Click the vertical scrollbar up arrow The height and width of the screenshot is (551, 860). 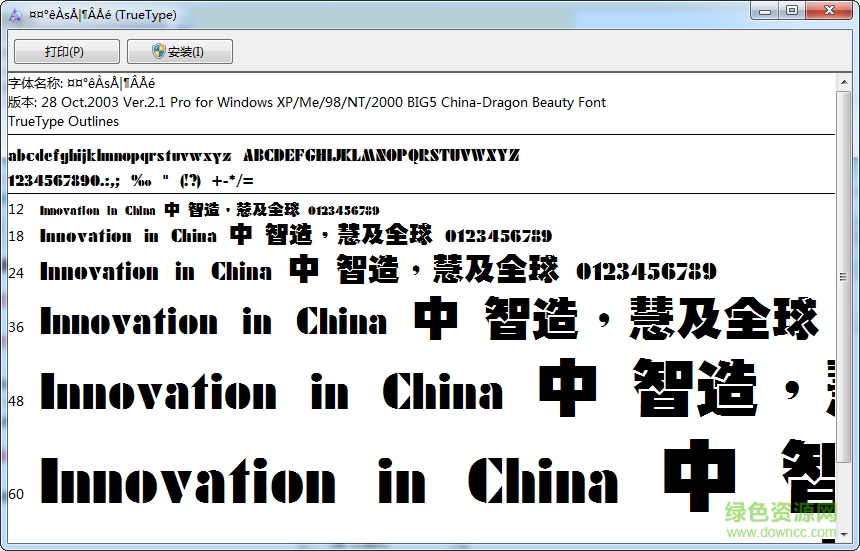point(844,83)
